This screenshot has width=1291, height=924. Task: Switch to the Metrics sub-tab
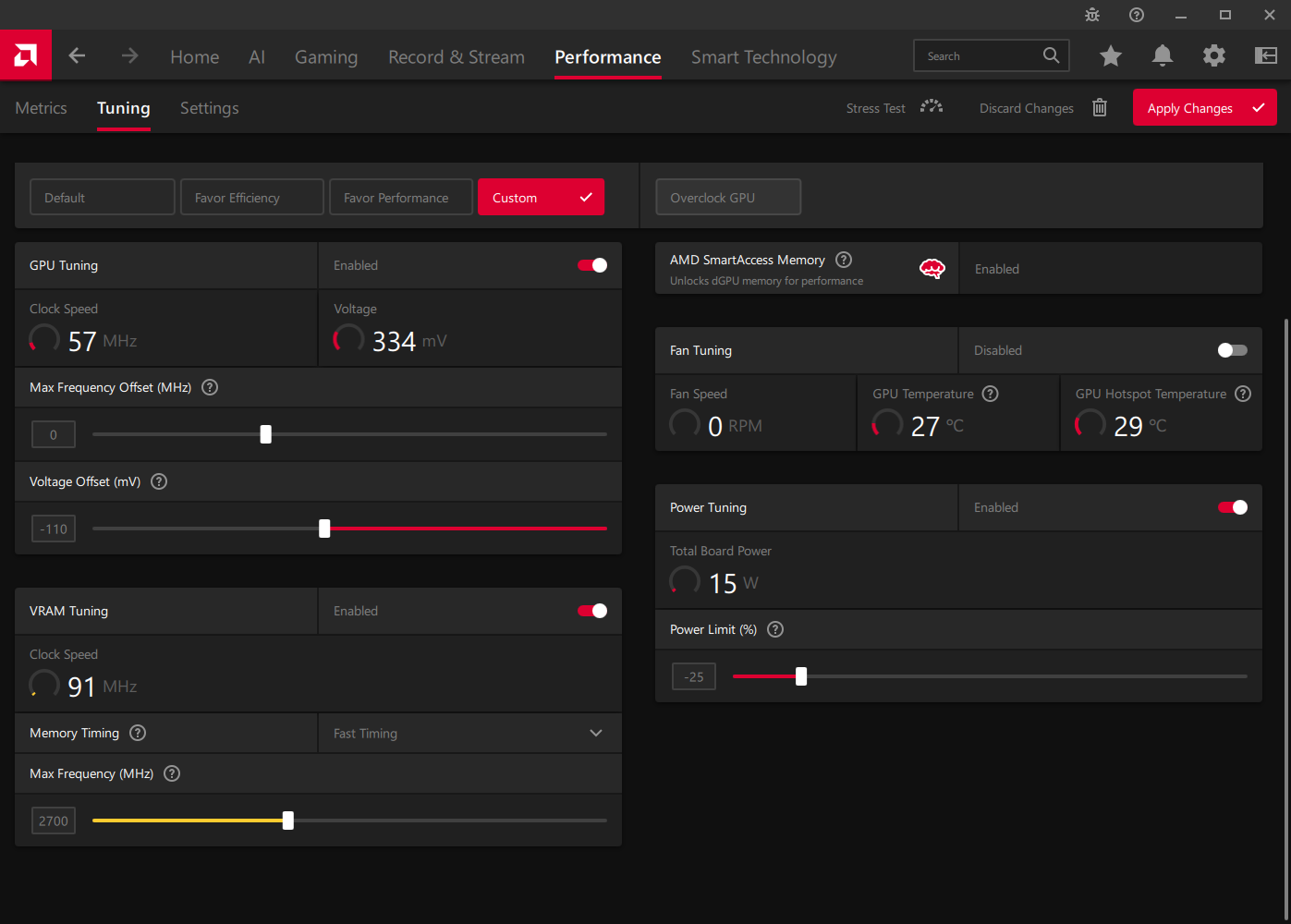(42, 108)
